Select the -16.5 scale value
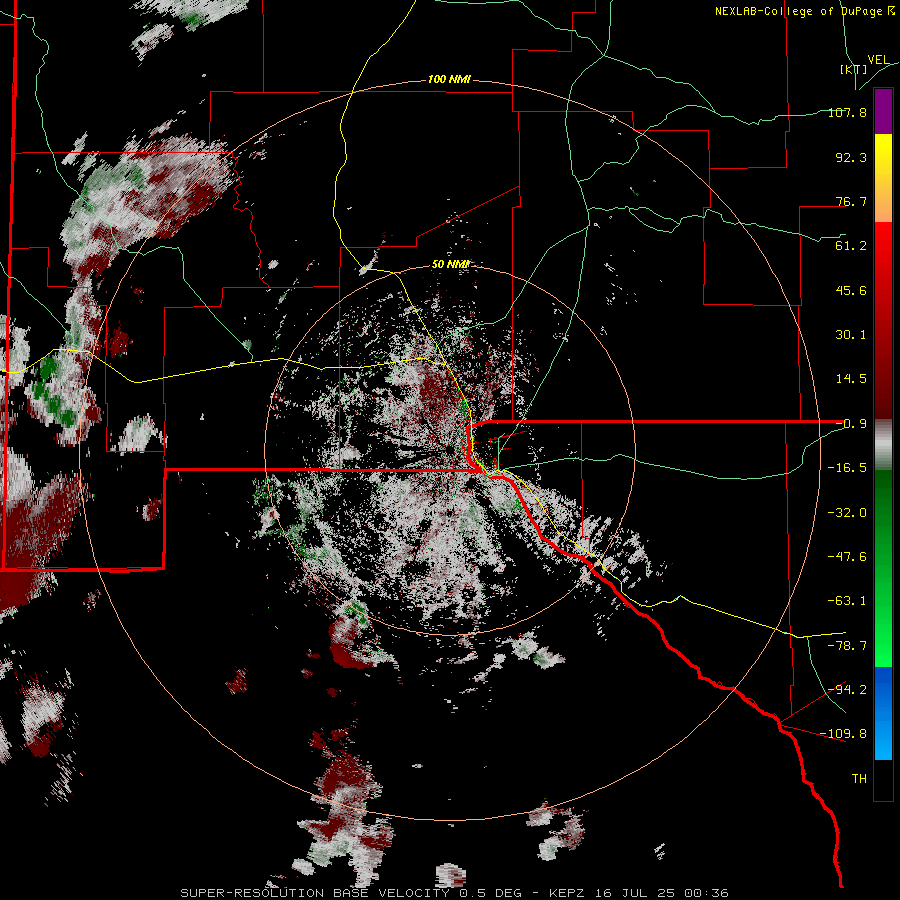 point(847,468)
